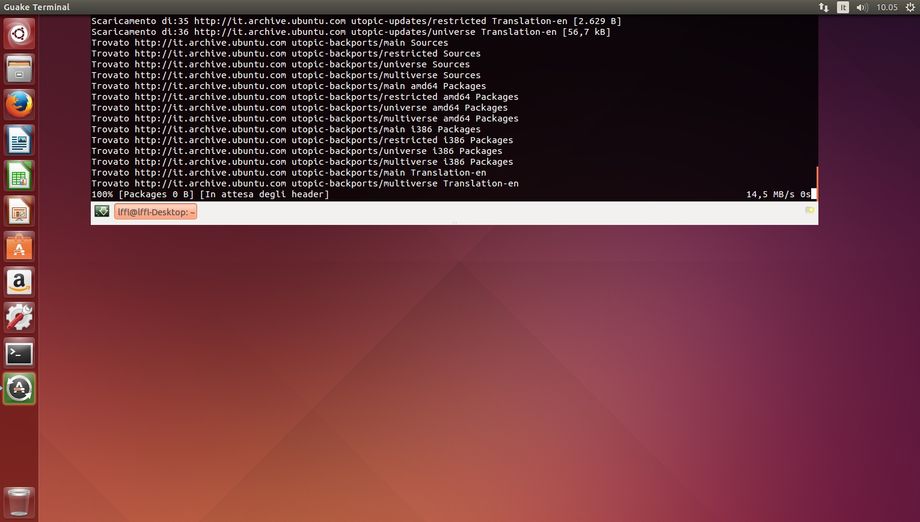The image size is (920, 522).
Task: Open the Amazon launcher icon
Action: pos(19,282)
